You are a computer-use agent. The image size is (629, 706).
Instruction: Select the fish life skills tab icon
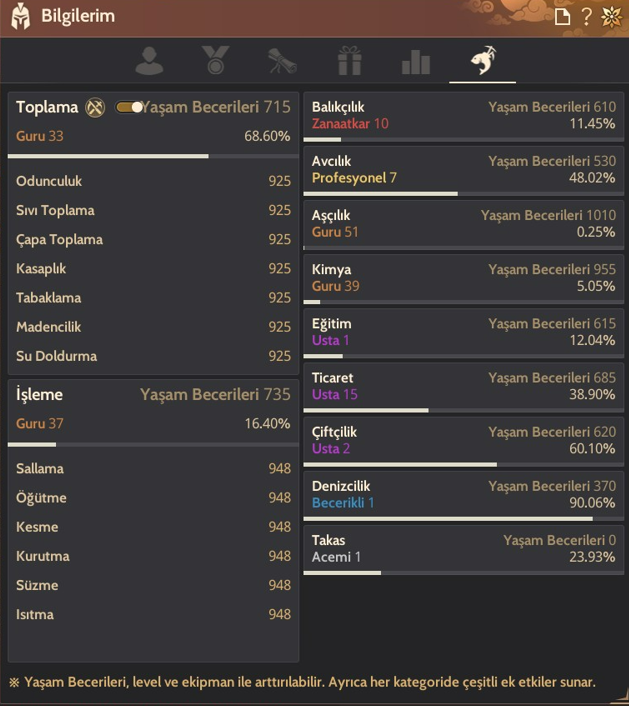[483, 60]
